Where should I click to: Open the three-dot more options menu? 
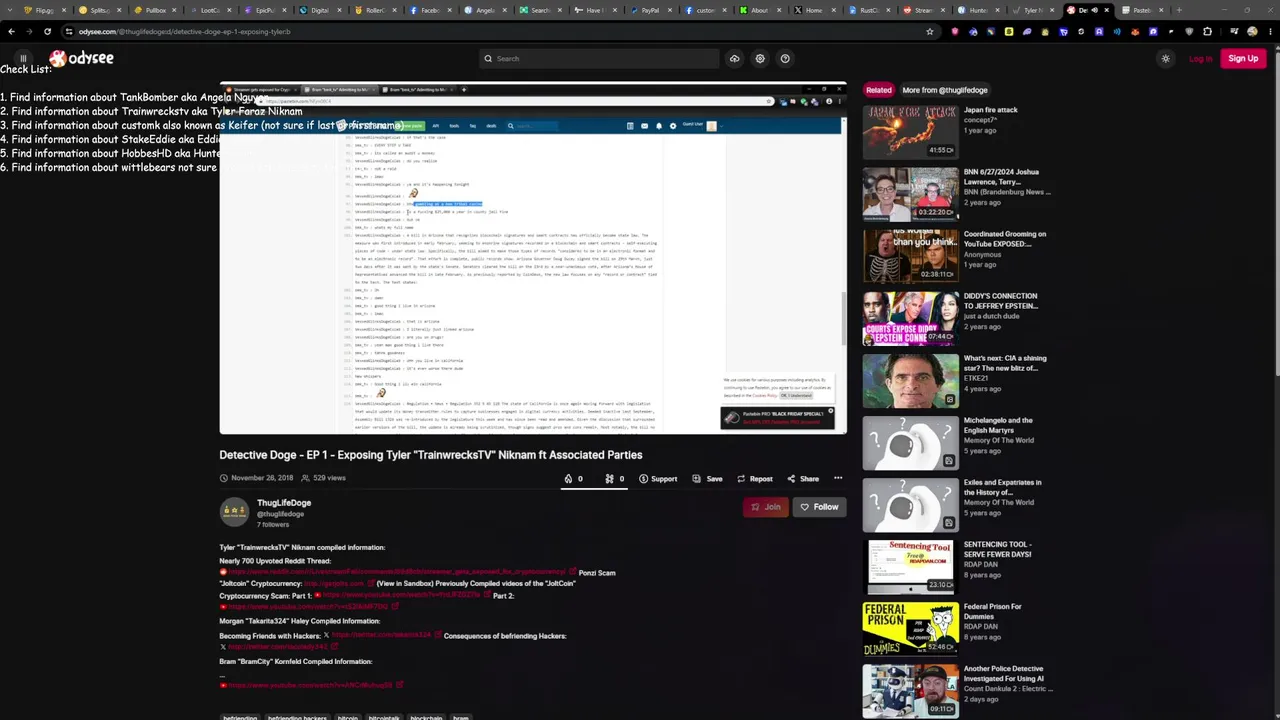838,479
